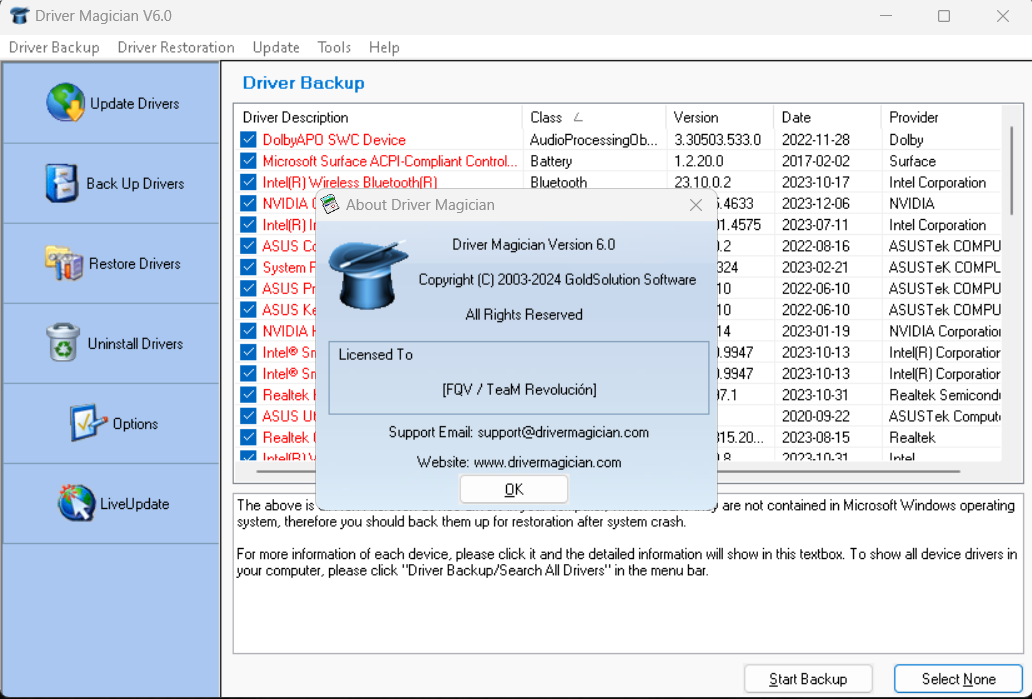
Task: Open the Tools menu
Action: coord(334,47)
